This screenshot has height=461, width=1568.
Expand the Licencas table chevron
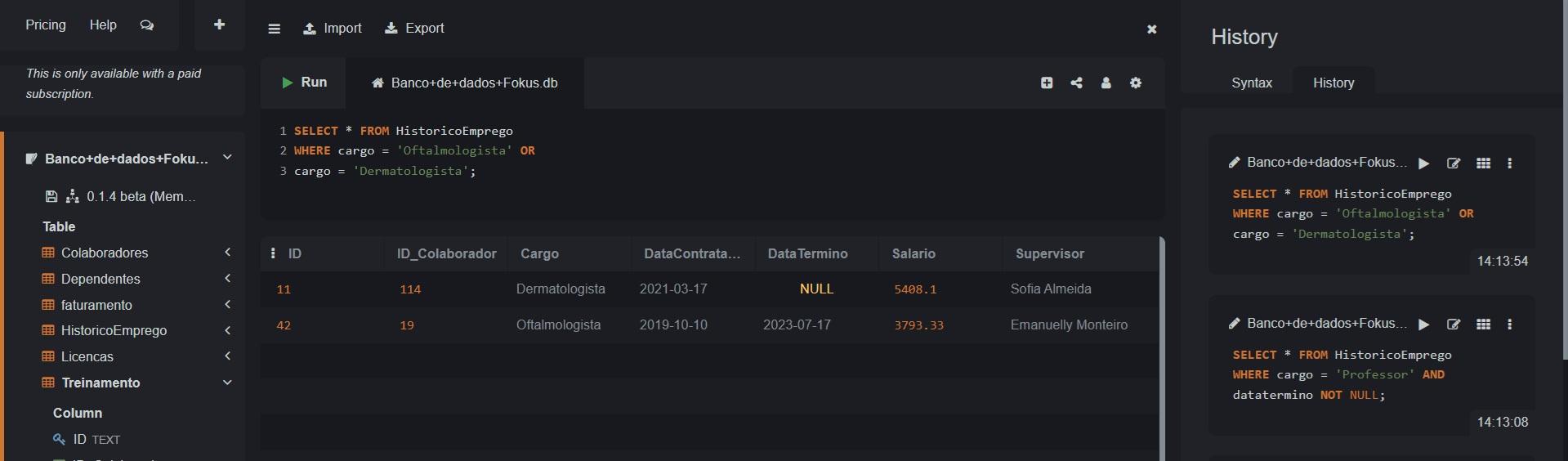point(228,356)
